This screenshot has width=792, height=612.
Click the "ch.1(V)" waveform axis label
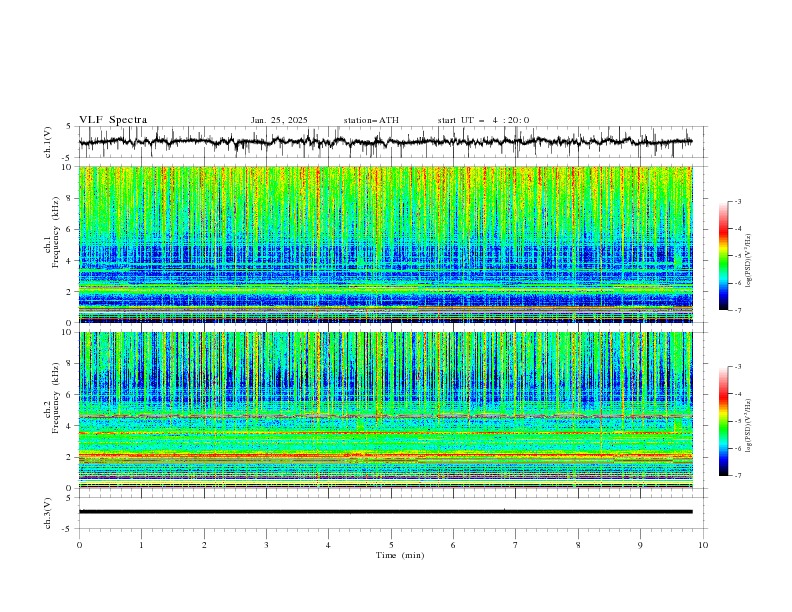click(x=48, y=142)
